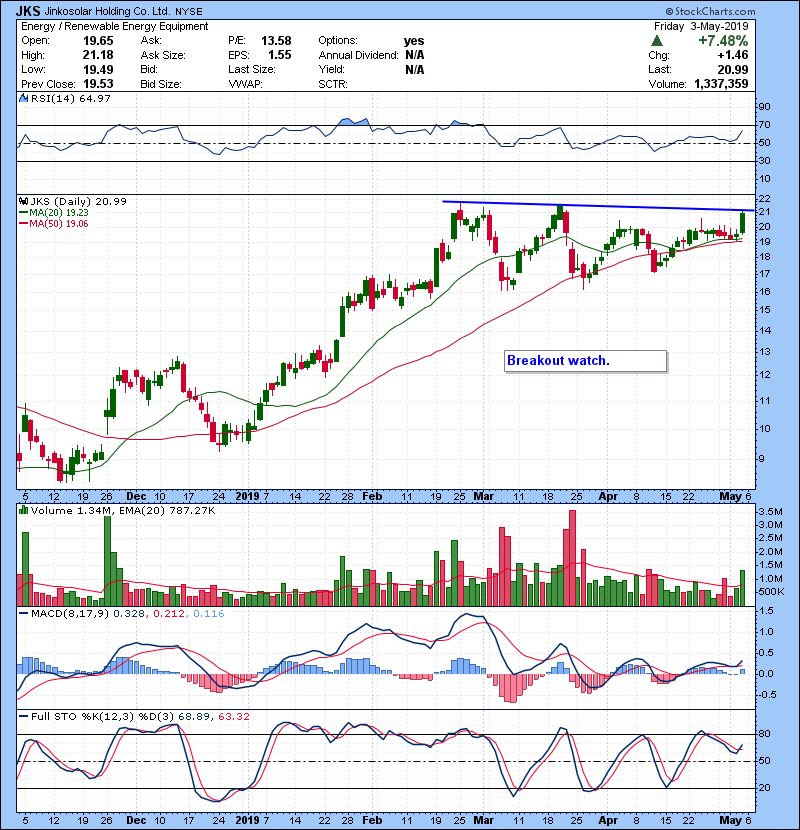Click the Dec label on the price chart axis

(x=136, y=497)
